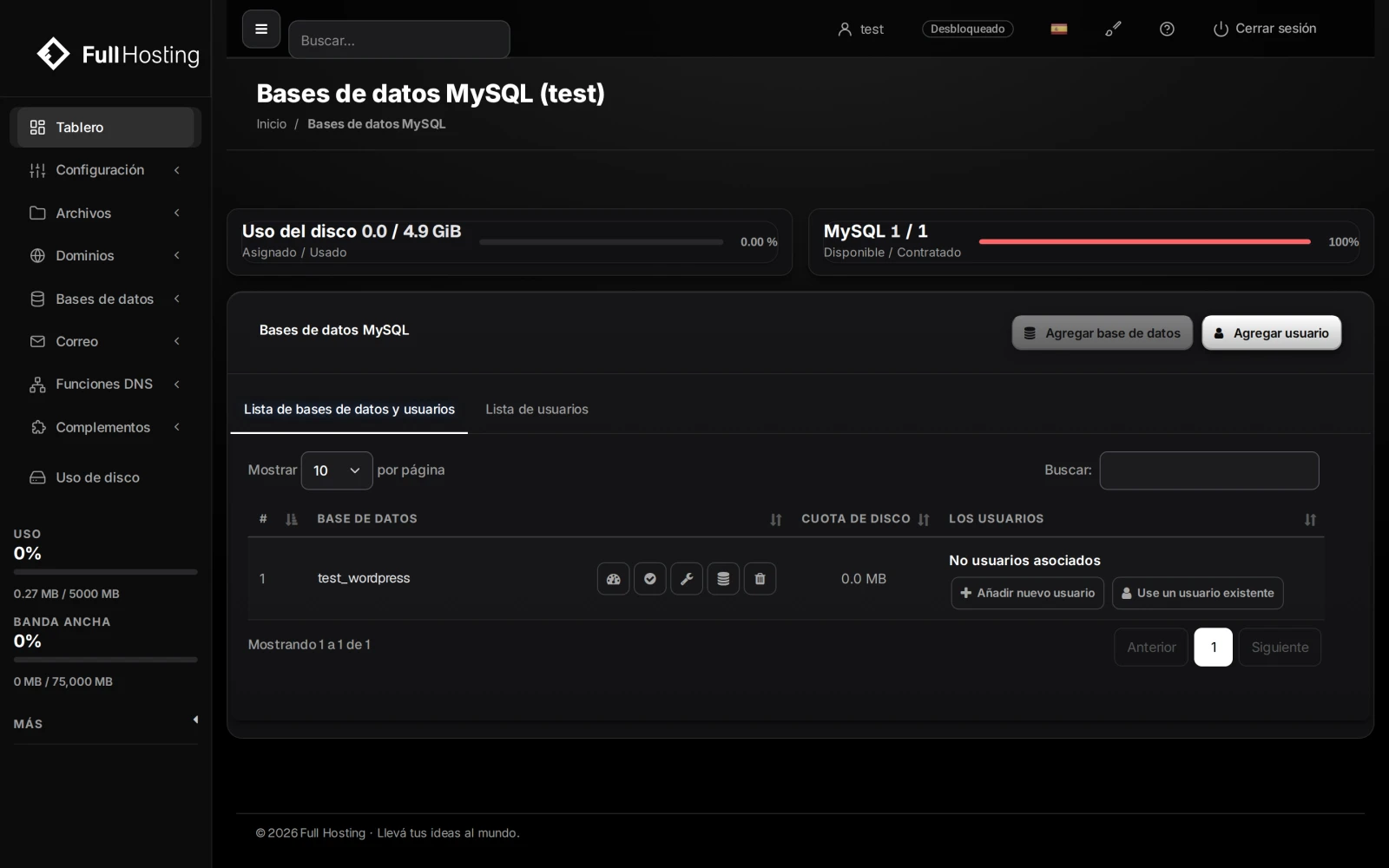The image size is (1389, 868).
Task: Expand the Archivos sidebar menu
Action: (x=105, y=213)
